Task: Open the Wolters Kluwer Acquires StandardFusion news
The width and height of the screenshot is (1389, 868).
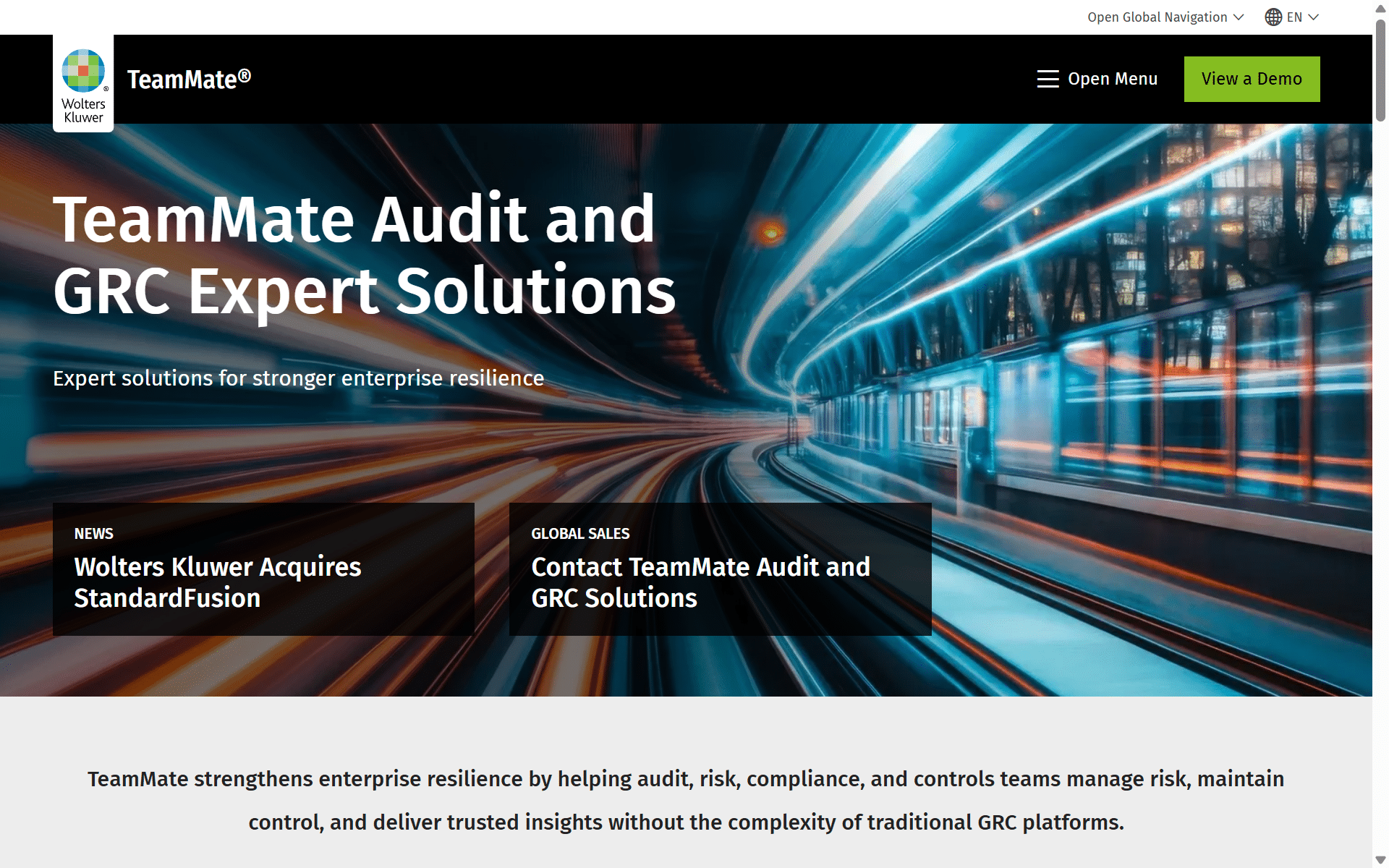Action: point(263,569)
